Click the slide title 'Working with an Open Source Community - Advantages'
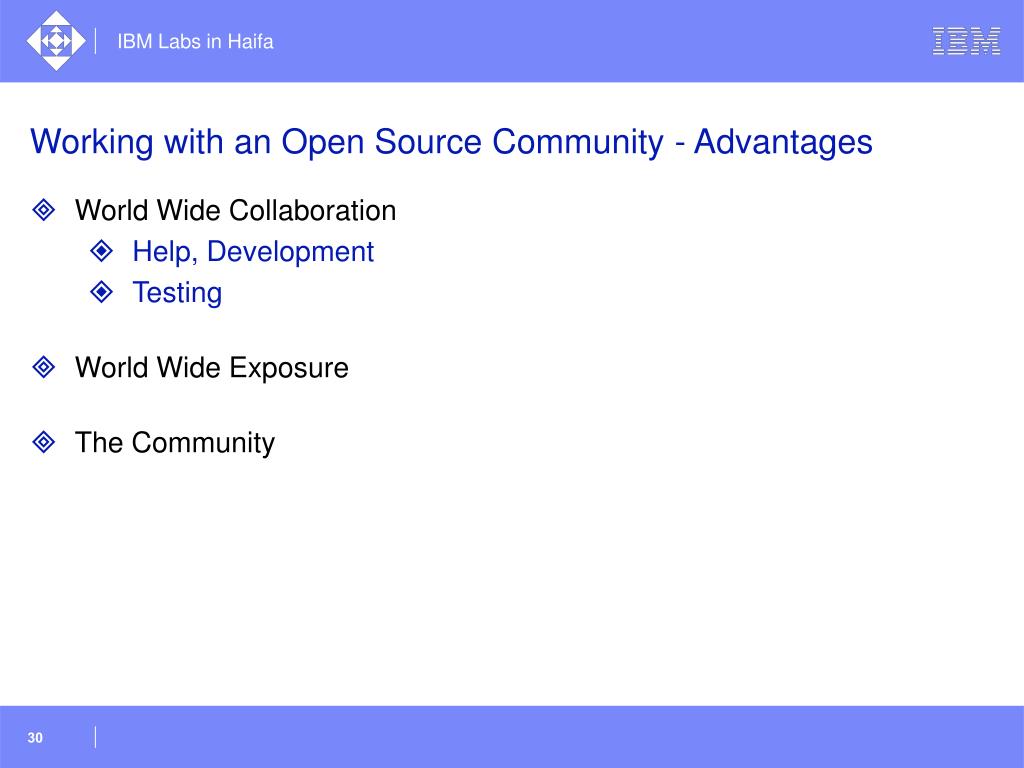1024x768 pixels. (x=451, y=142)
